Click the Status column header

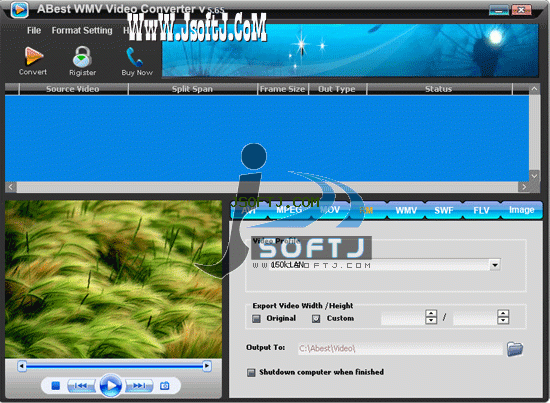pos(439,89)
